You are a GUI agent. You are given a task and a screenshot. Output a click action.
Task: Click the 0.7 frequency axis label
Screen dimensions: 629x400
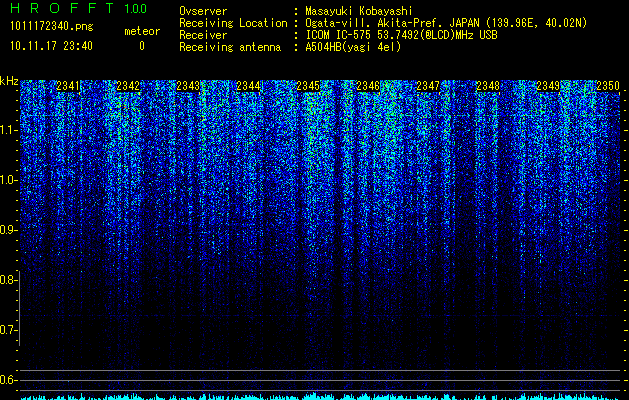pyautogui.click(x=8, y=330)
